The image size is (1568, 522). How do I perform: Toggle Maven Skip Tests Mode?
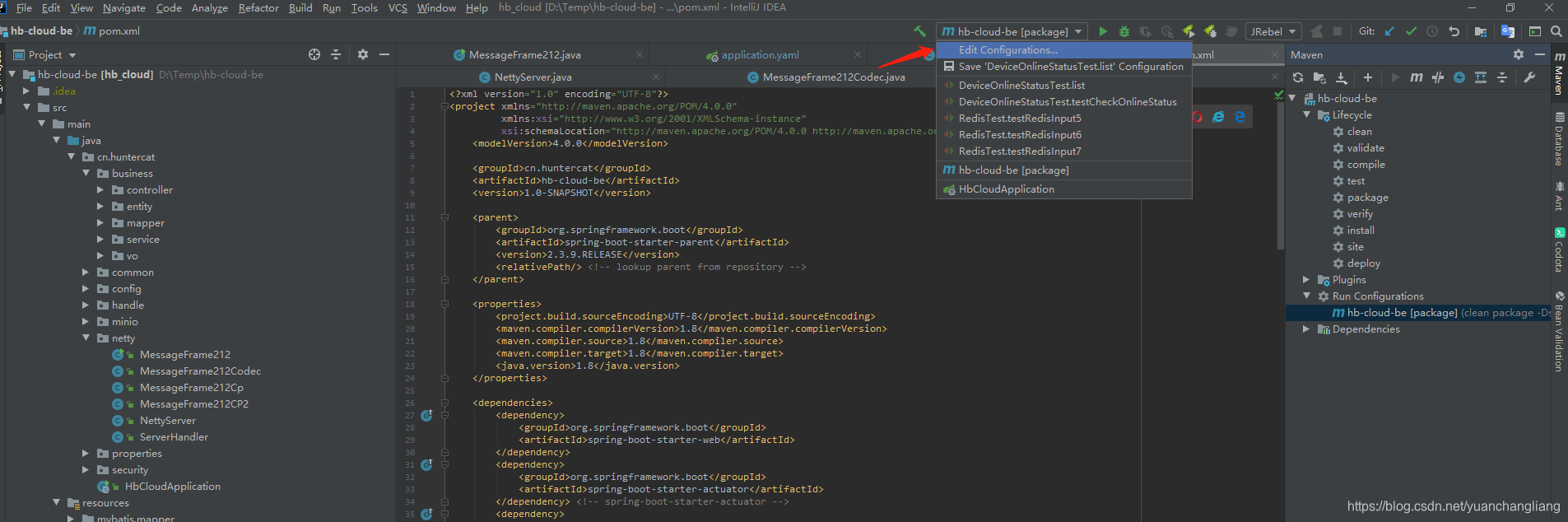tap(1459, 77)
